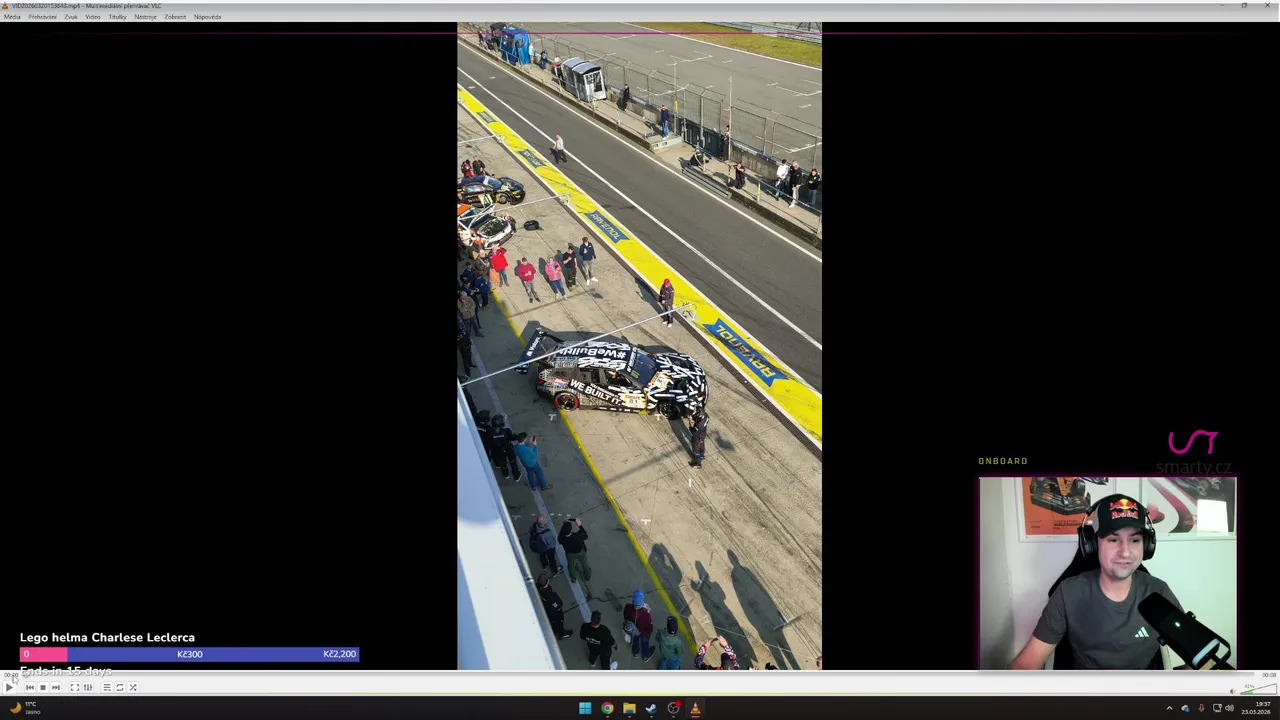This screenshot has width=1280, height=720.
Task: Select VLC cone icon in taskbar
Action: pyautogui.click(x=695, y=708)
